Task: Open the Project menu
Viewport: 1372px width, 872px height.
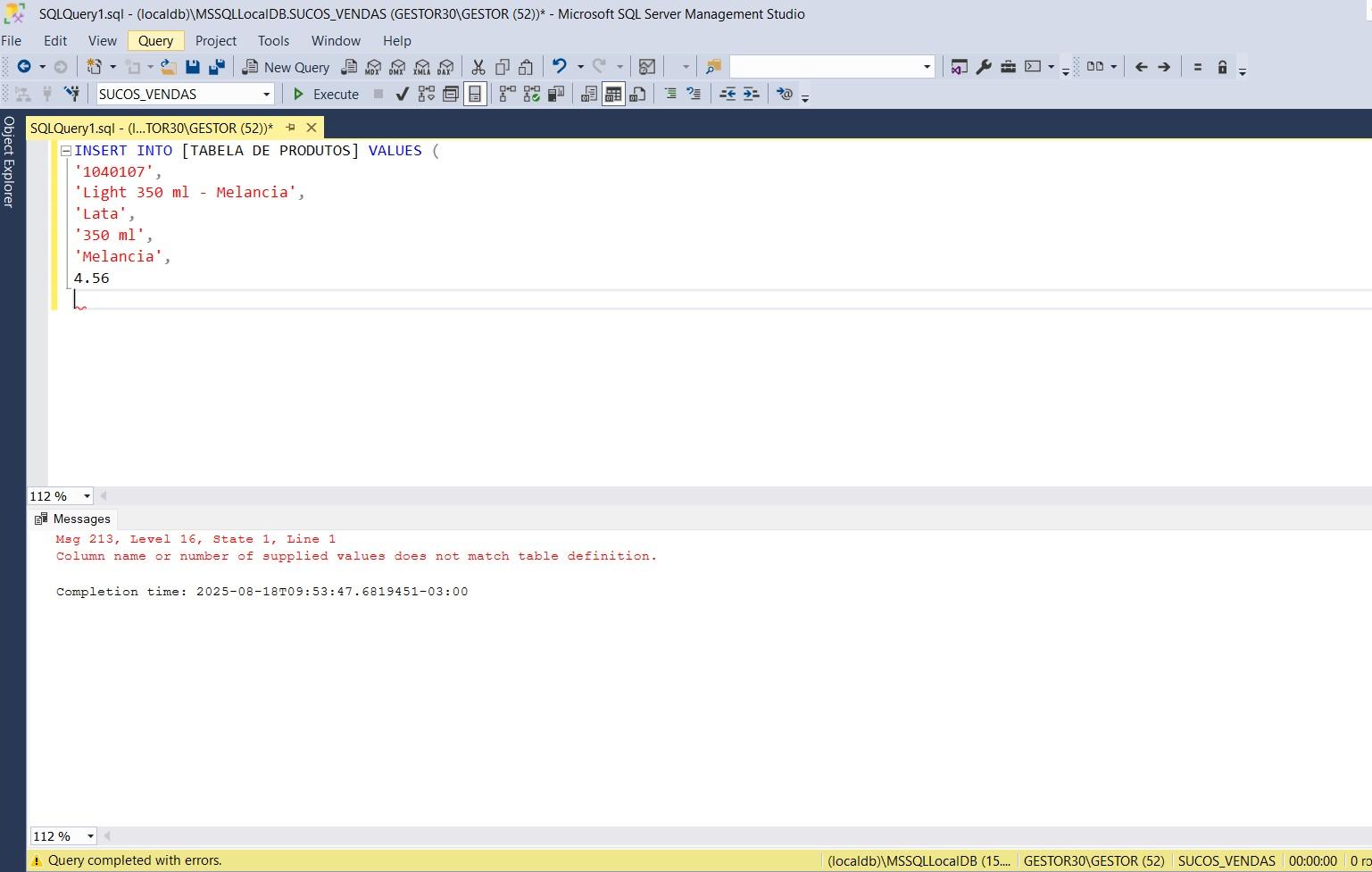Action: coord(216,41)
